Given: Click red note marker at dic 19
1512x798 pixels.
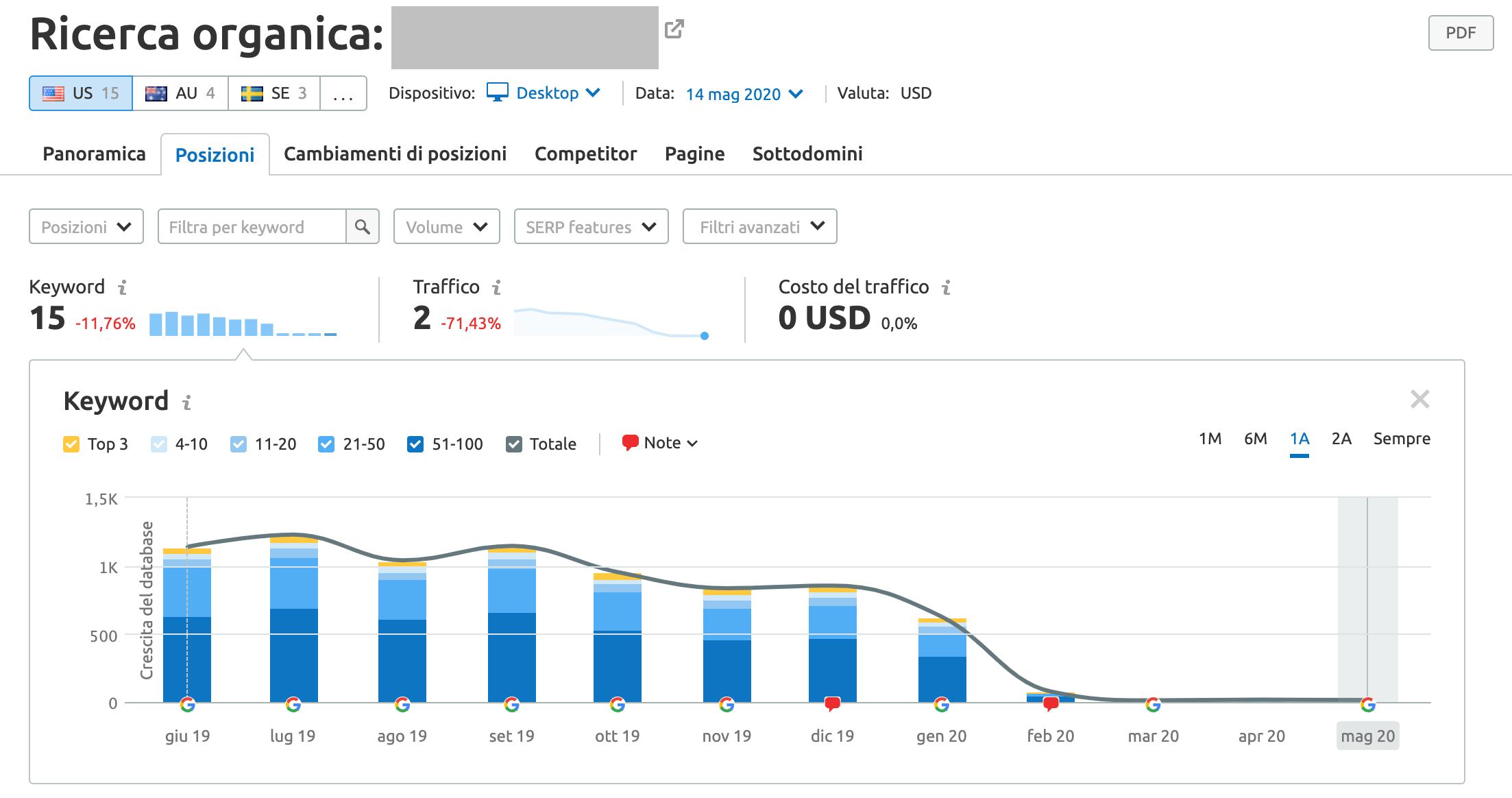Looking at the screenshot, I should point(833,703).
